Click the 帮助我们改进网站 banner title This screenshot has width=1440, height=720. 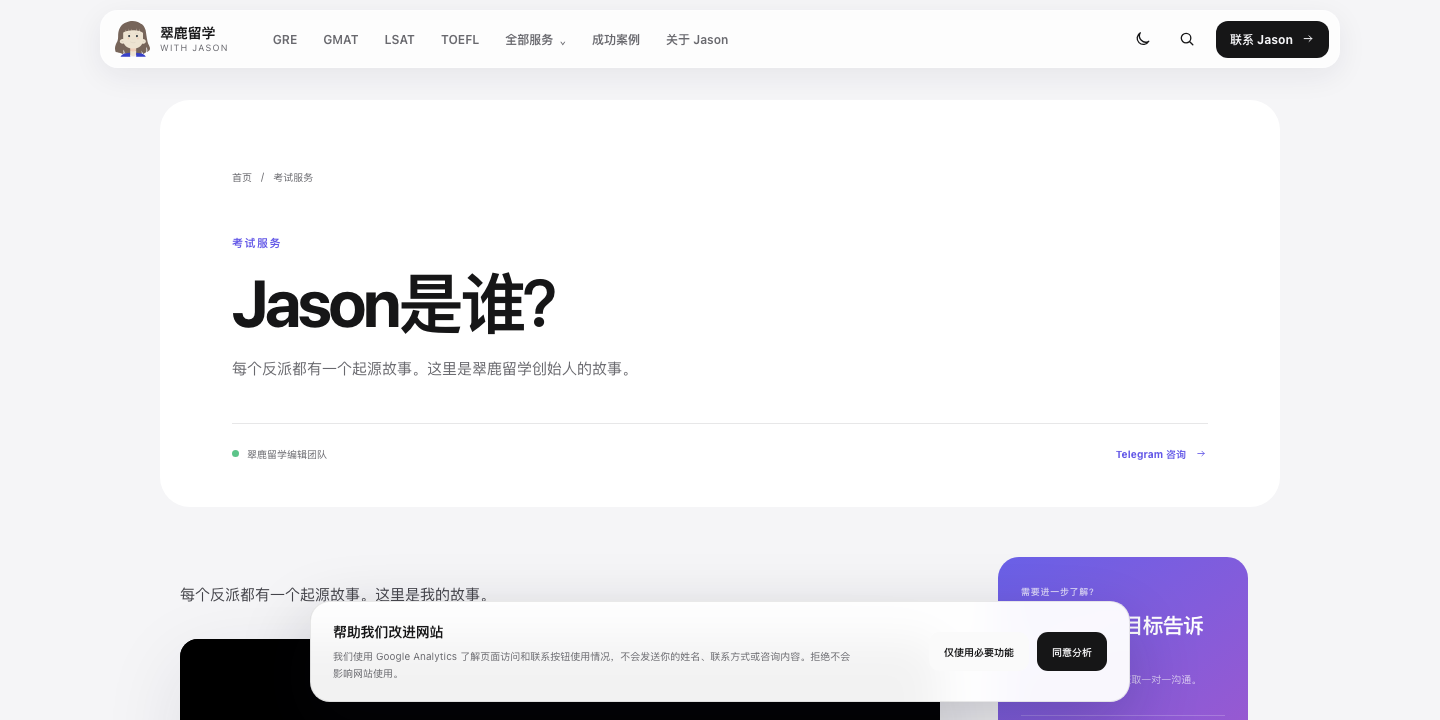coord(388,632)
